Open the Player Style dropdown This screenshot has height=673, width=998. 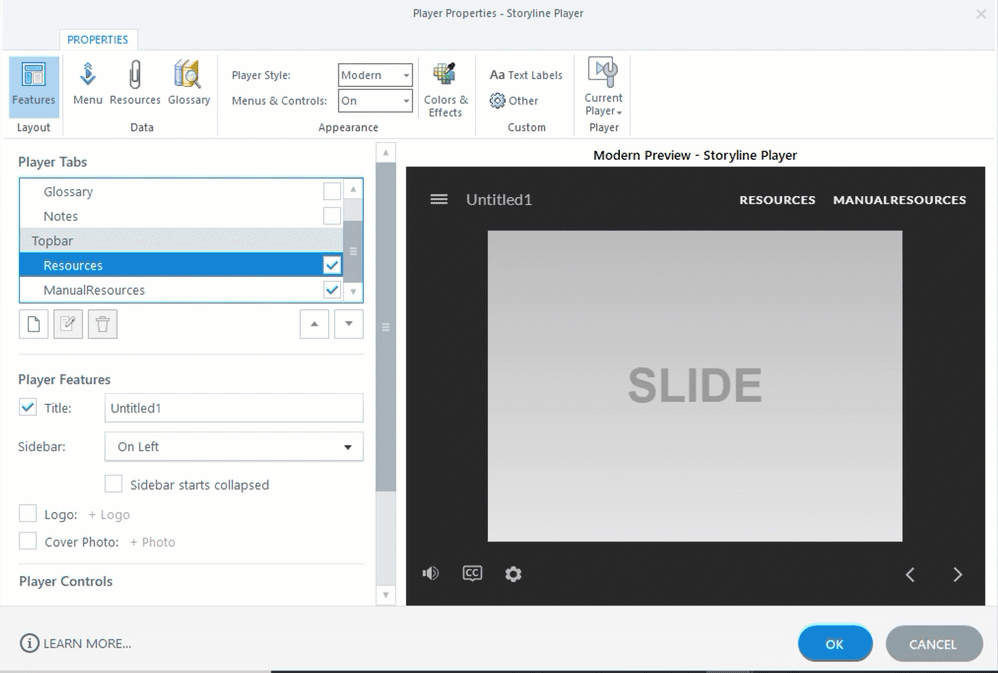click(x=375, y=75)
